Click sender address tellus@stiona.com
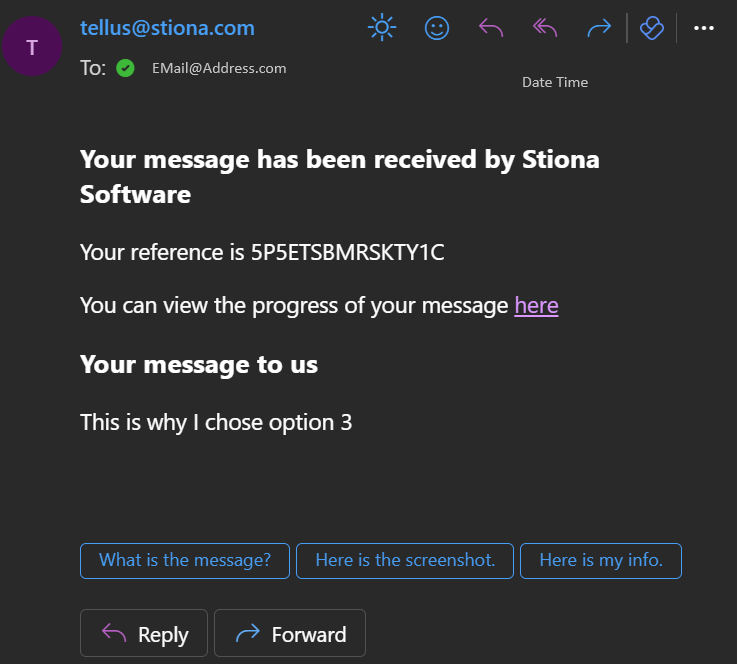 click(x=167, y=28)
